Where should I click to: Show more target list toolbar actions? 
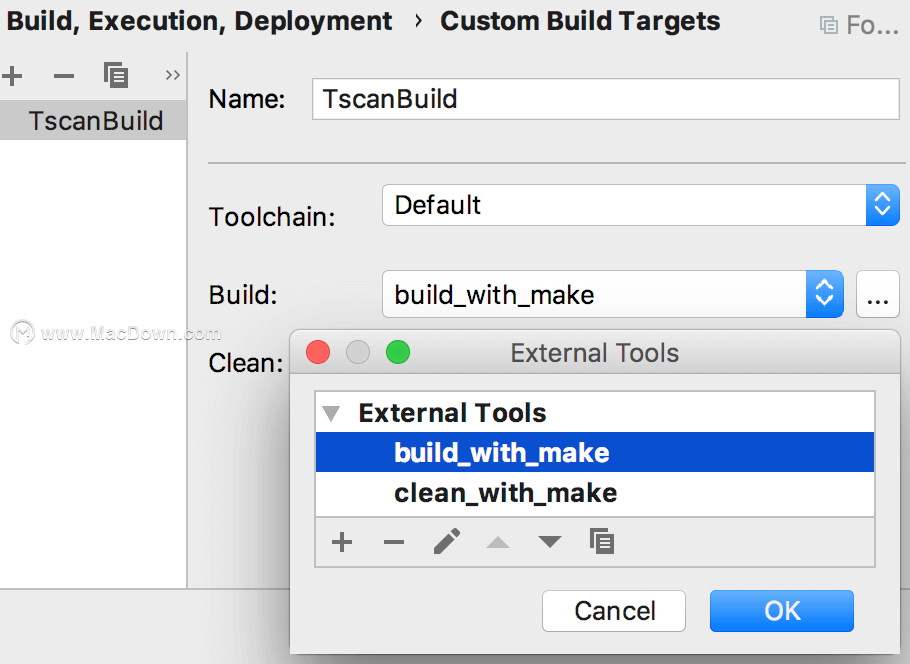[172, 75]
